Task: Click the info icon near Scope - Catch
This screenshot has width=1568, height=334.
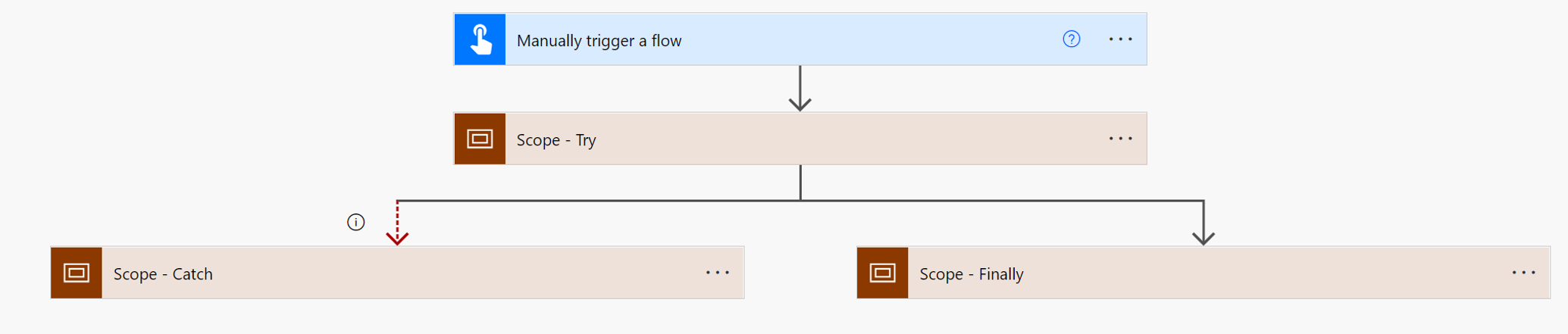Action: click(355, 222)
